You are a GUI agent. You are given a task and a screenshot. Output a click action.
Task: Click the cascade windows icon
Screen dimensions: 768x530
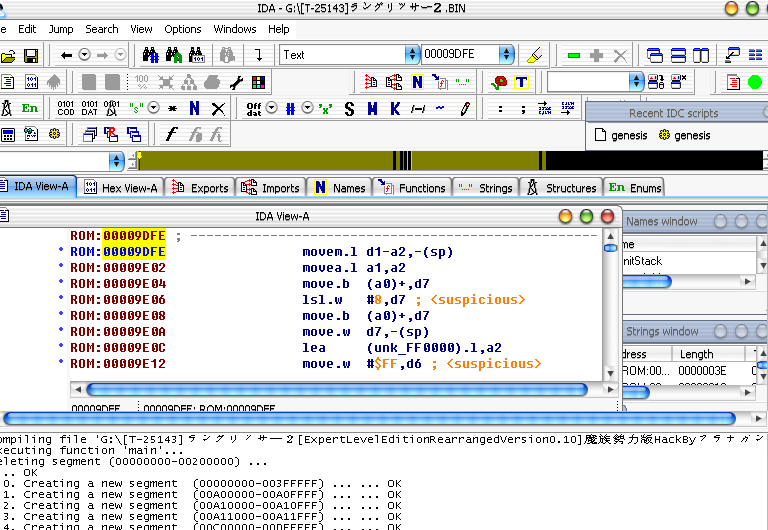(654, 55)
